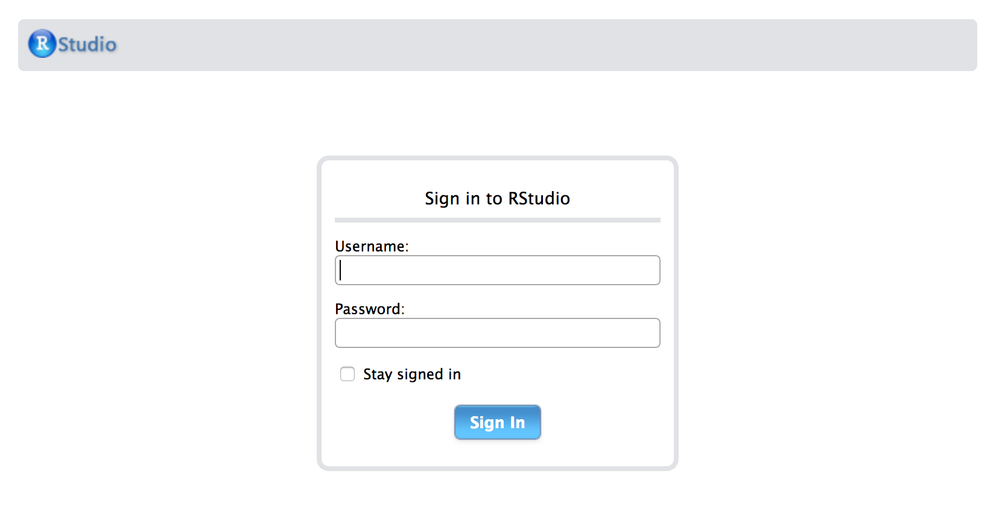Place cursor at the Username field's text caret
Image resolution: width=999 pixels, height=515 pixels.
341,270
